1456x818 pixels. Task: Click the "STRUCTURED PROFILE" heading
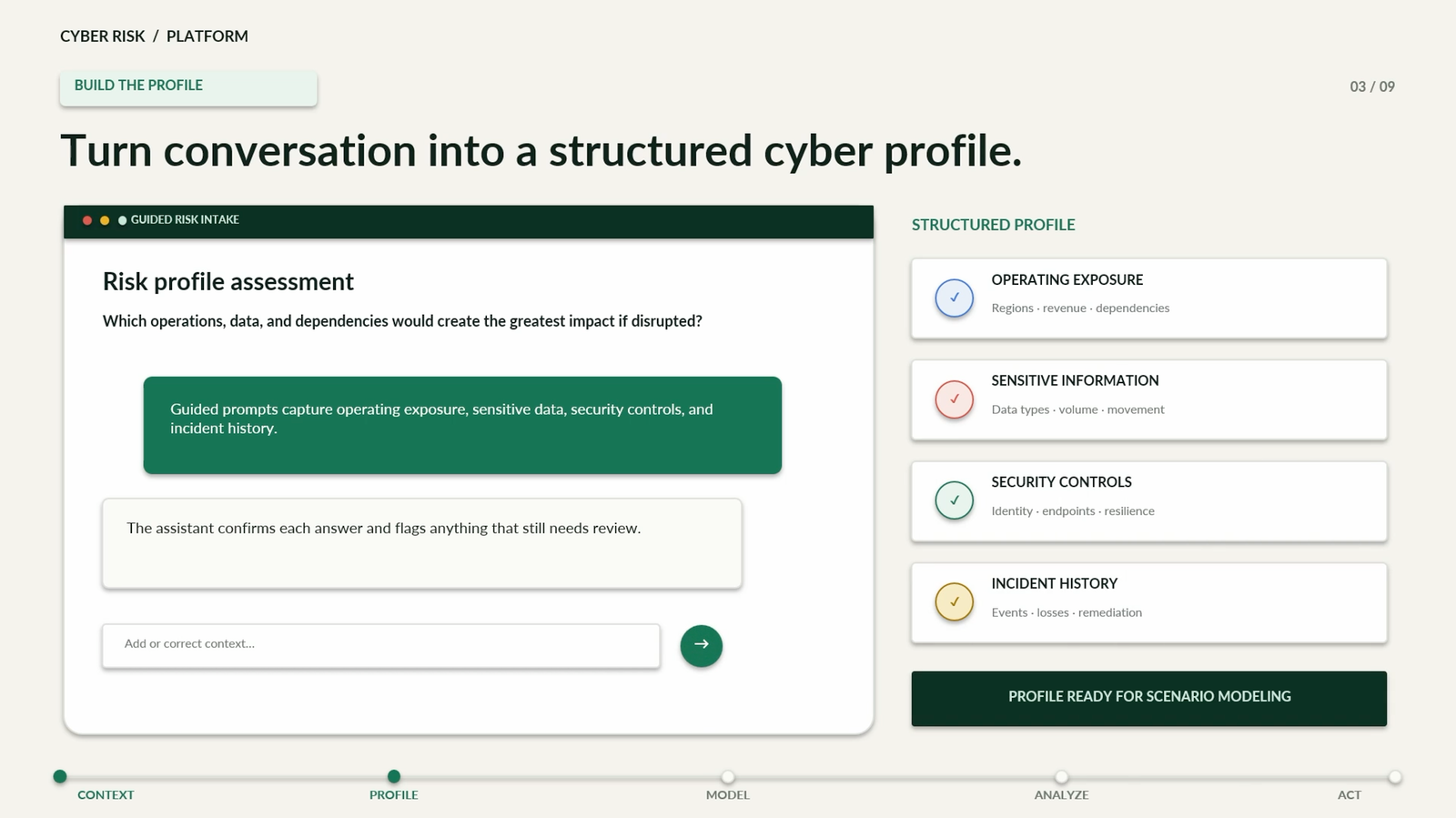click(x=994, y=225)
